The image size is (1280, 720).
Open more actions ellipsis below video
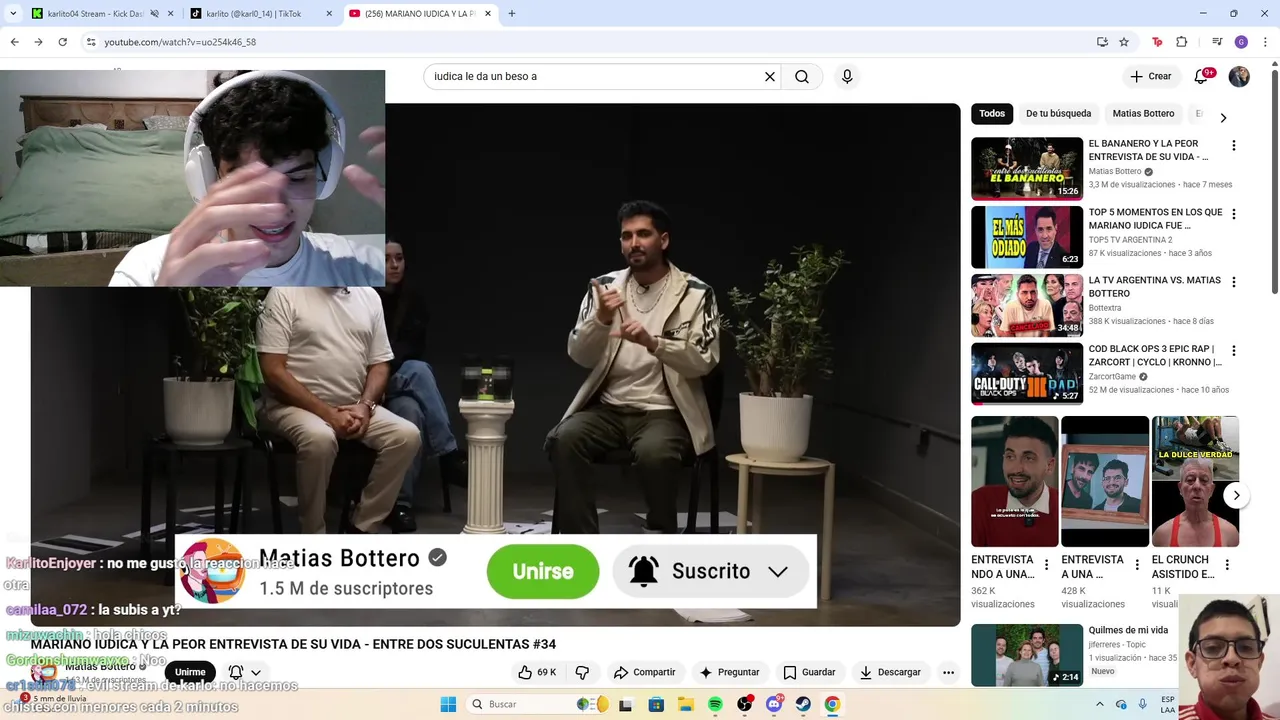click(x=948, y=672)
